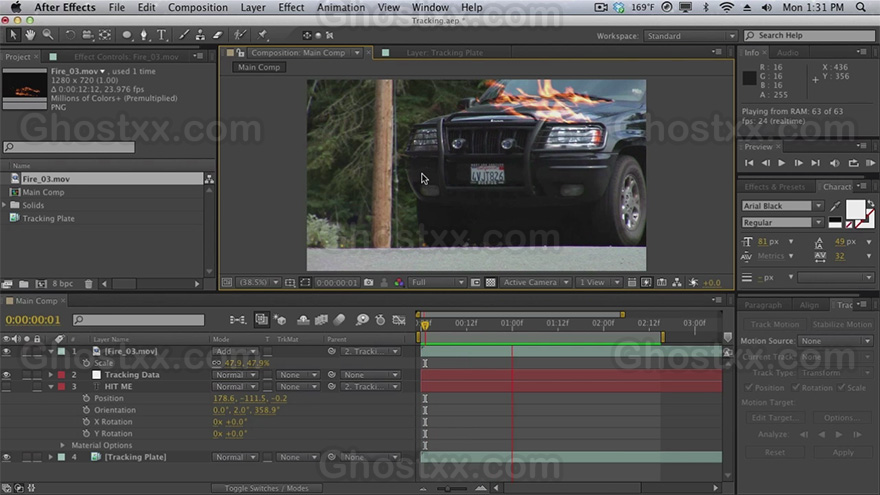
Task: Toggle the Position stopwatch for HIT ME
Action: coord(86,398)
